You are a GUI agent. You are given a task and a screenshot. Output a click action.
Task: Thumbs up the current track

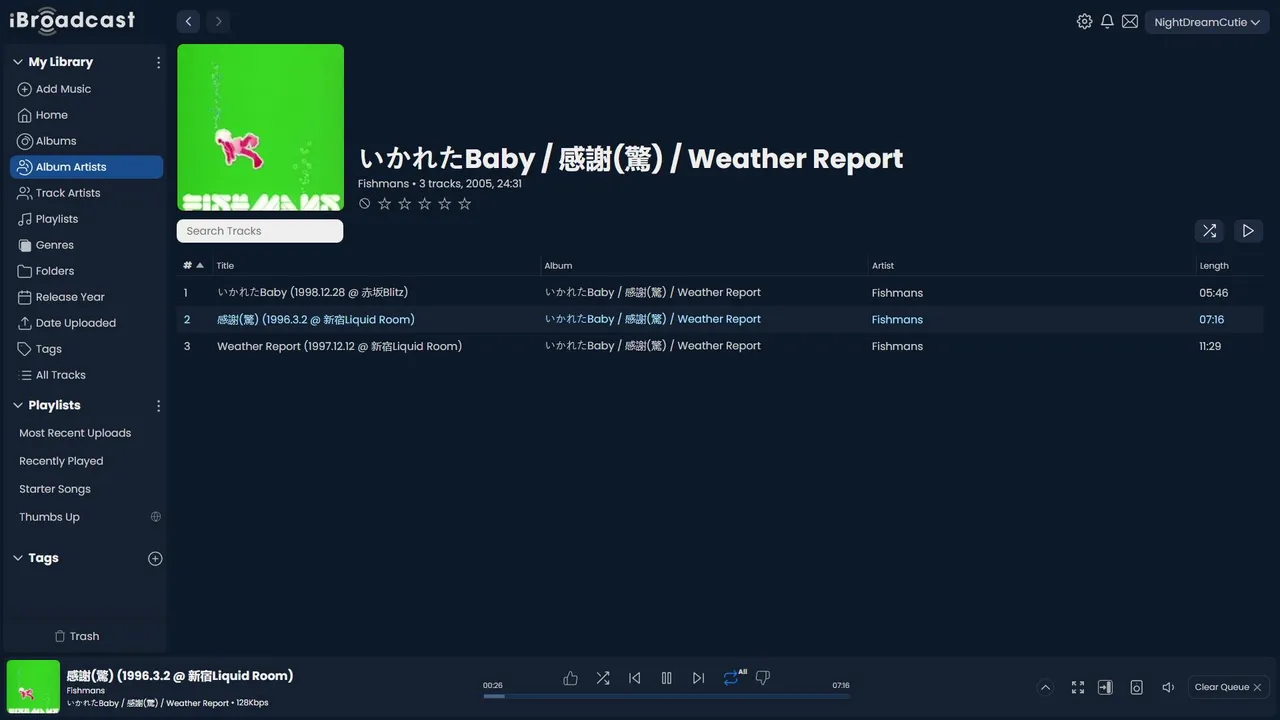570,678
